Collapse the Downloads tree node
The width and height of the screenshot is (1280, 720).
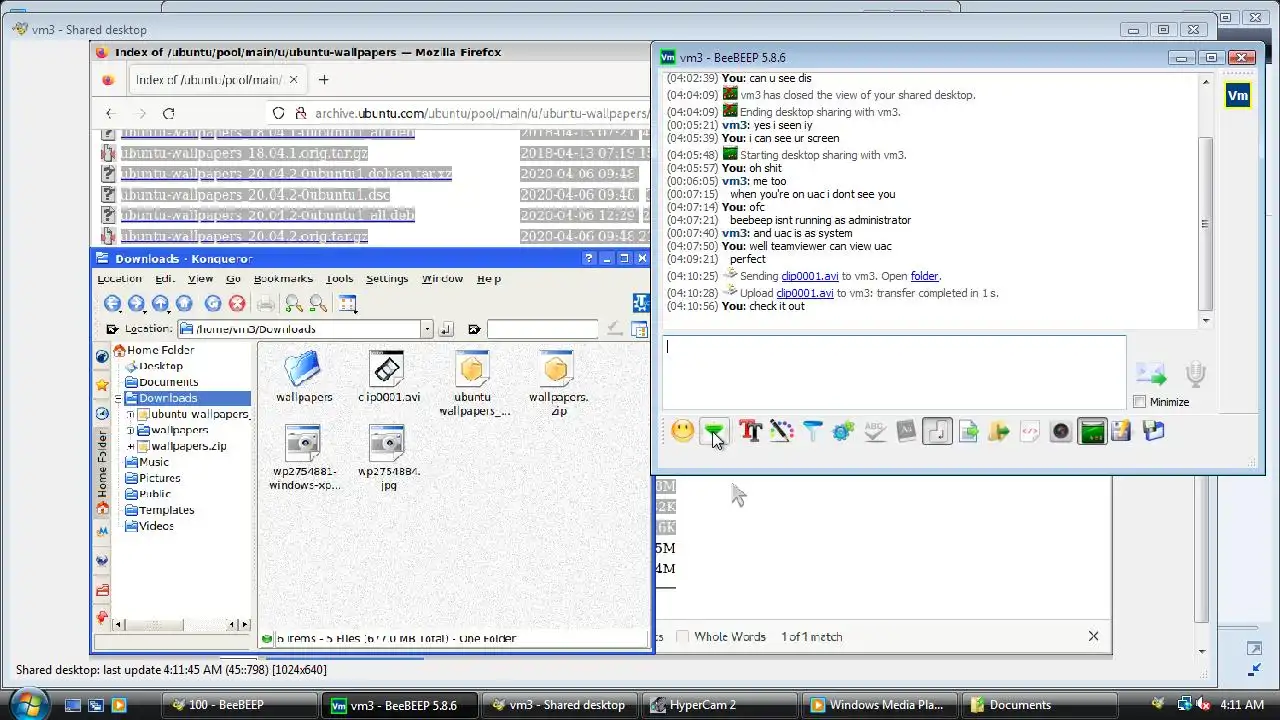point(119,398)
